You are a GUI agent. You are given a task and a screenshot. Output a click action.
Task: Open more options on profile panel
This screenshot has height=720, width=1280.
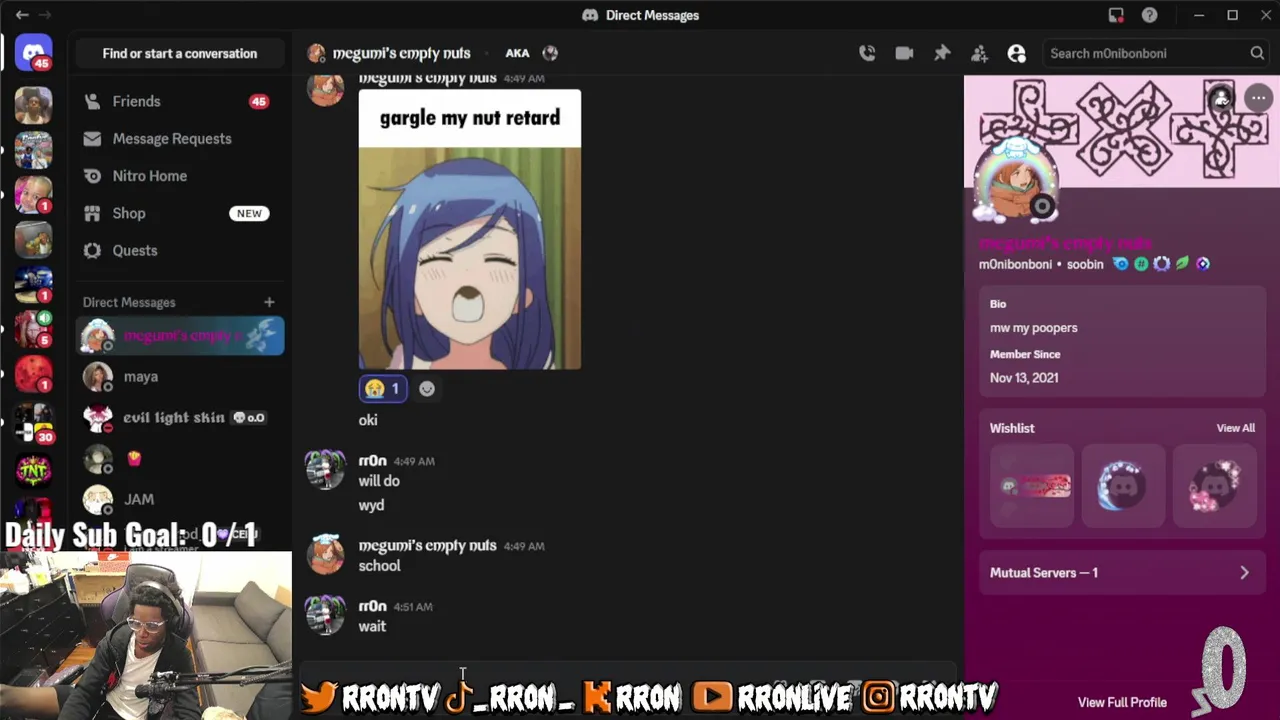click(x=1258, y=98)
